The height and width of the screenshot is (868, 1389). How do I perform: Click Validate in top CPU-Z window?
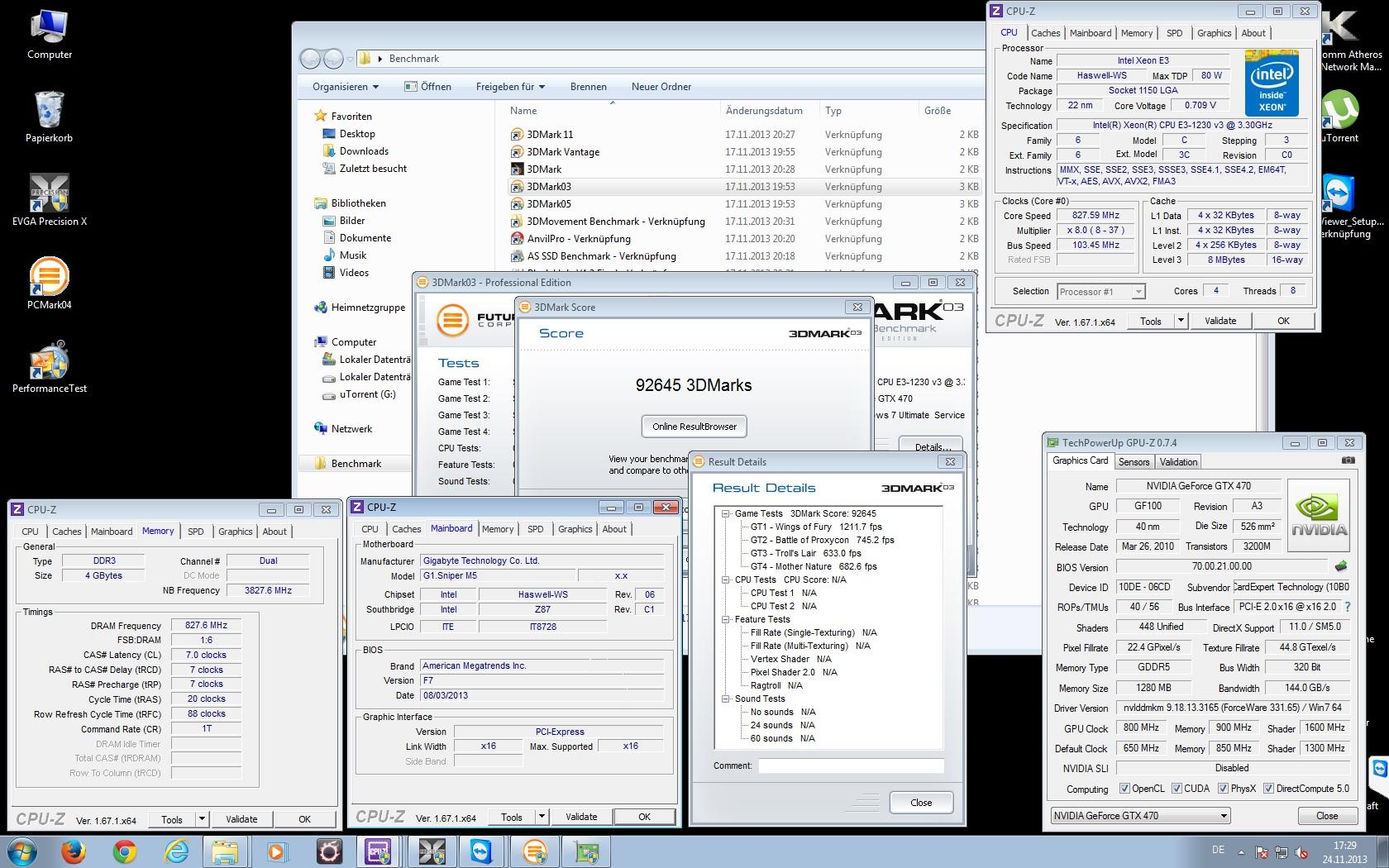click(1220, 321)
